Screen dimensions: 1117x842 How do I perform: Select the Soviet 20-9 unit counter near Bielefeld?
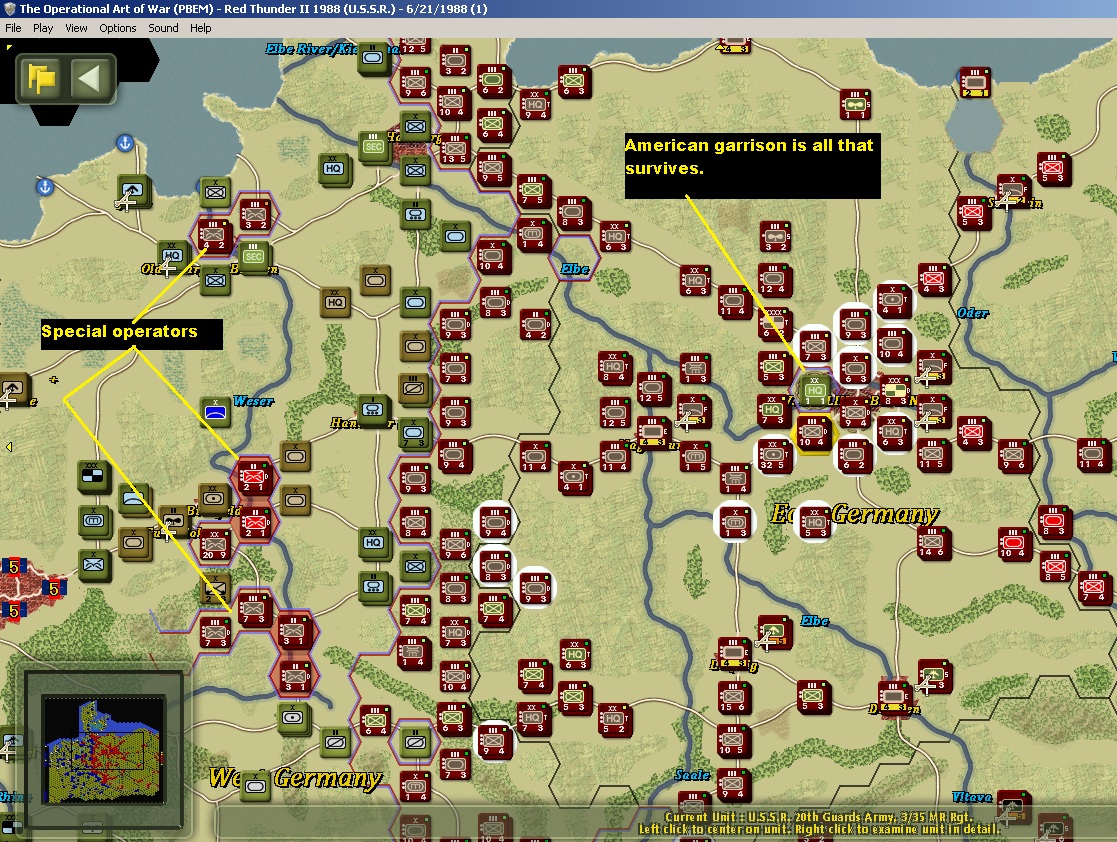pos(214,545)
